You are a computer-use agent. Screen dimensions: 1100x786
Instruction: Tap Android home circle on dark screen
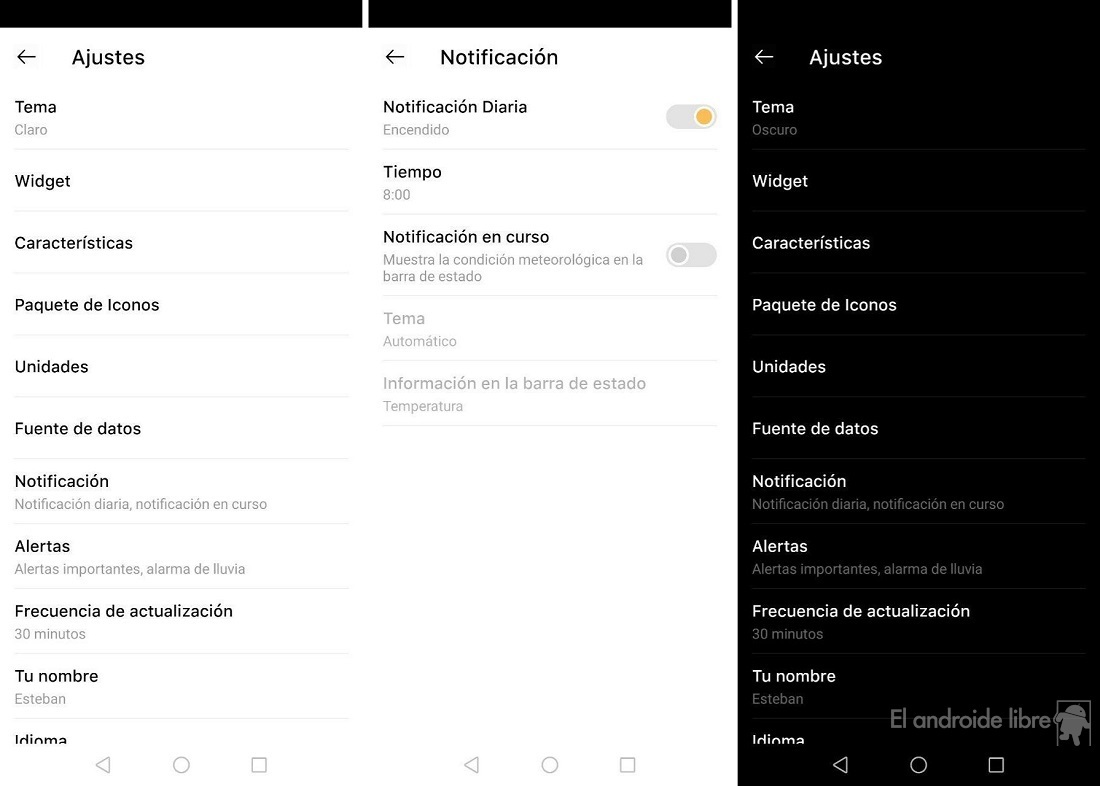[x=918, y=764]
